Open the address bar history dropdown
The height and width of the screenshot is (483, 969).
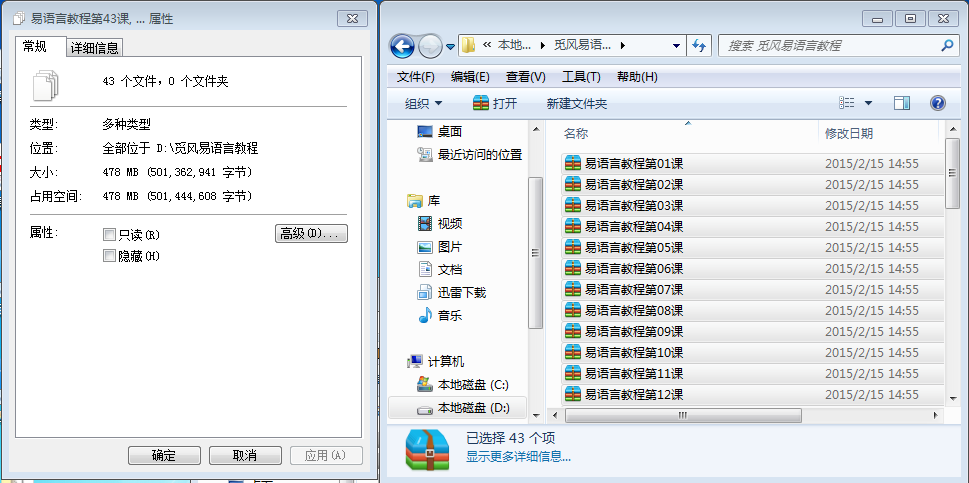tap(676, 46)
